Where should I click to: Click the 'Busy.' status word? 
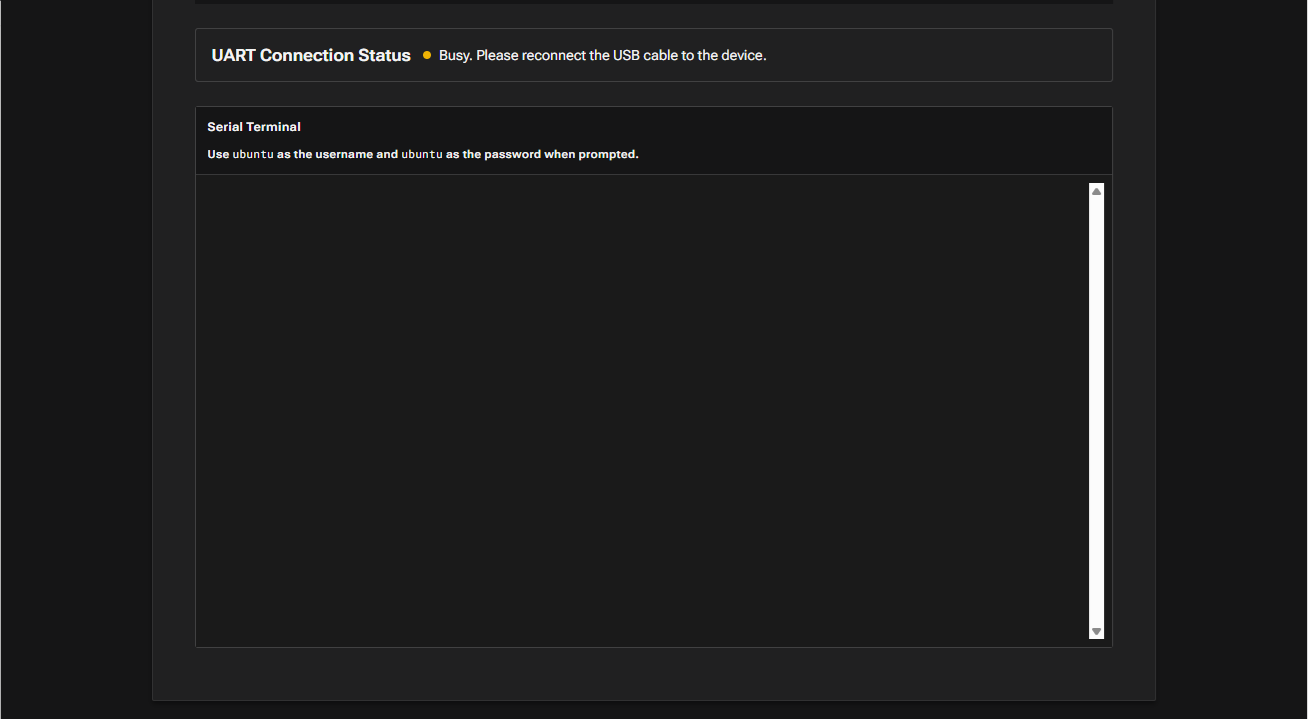click(455, 55)
